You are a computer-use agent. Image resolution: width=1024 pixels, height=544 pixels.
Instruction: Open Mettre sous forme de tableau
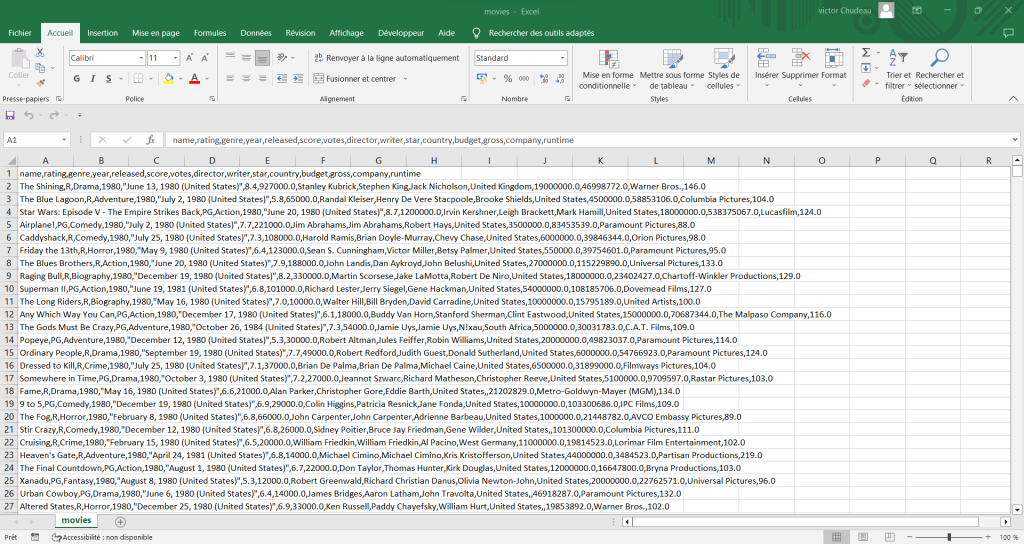(x=672, y=69)
